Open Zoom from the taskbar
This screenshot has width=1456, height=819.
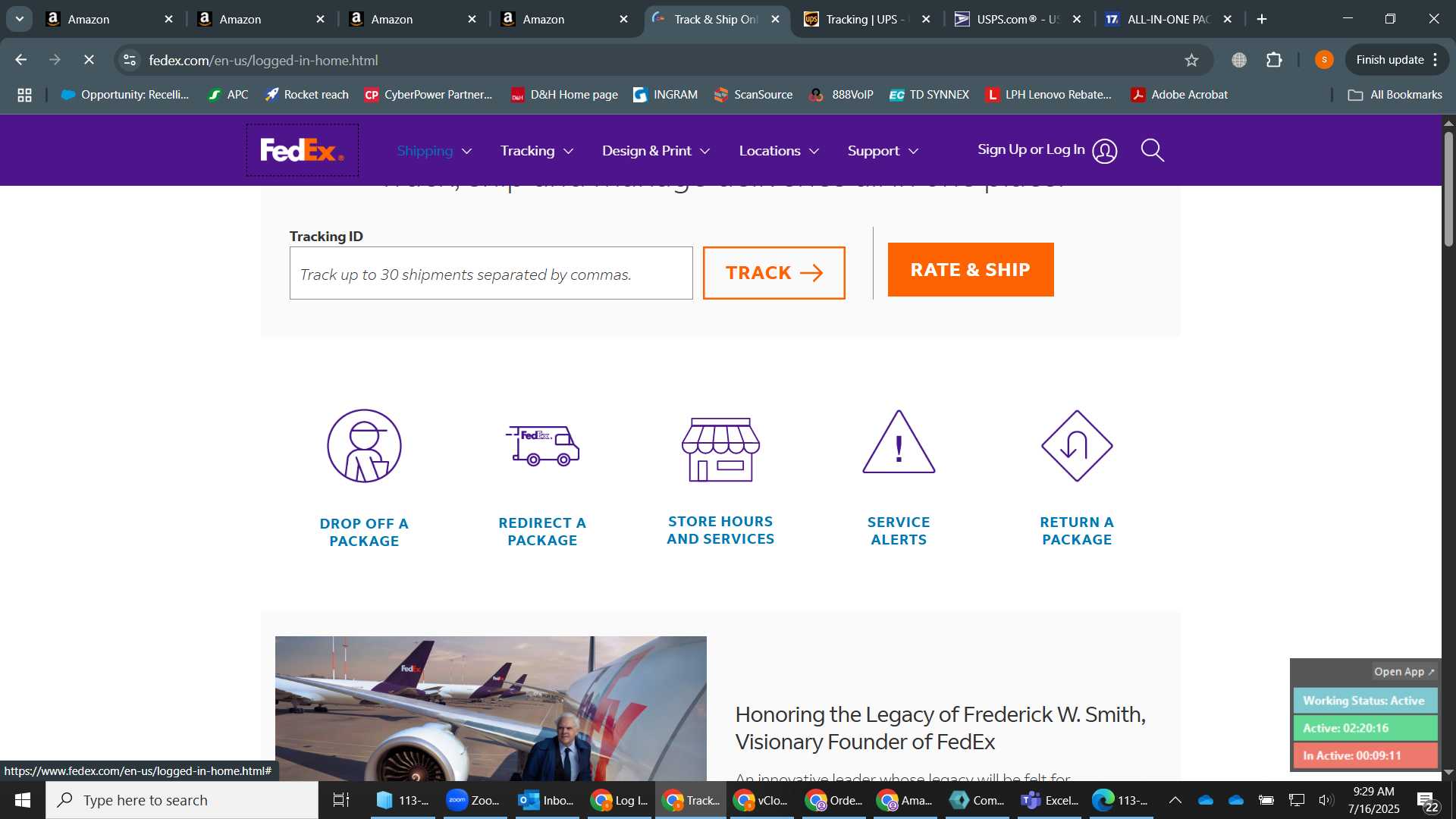(474, 800)
